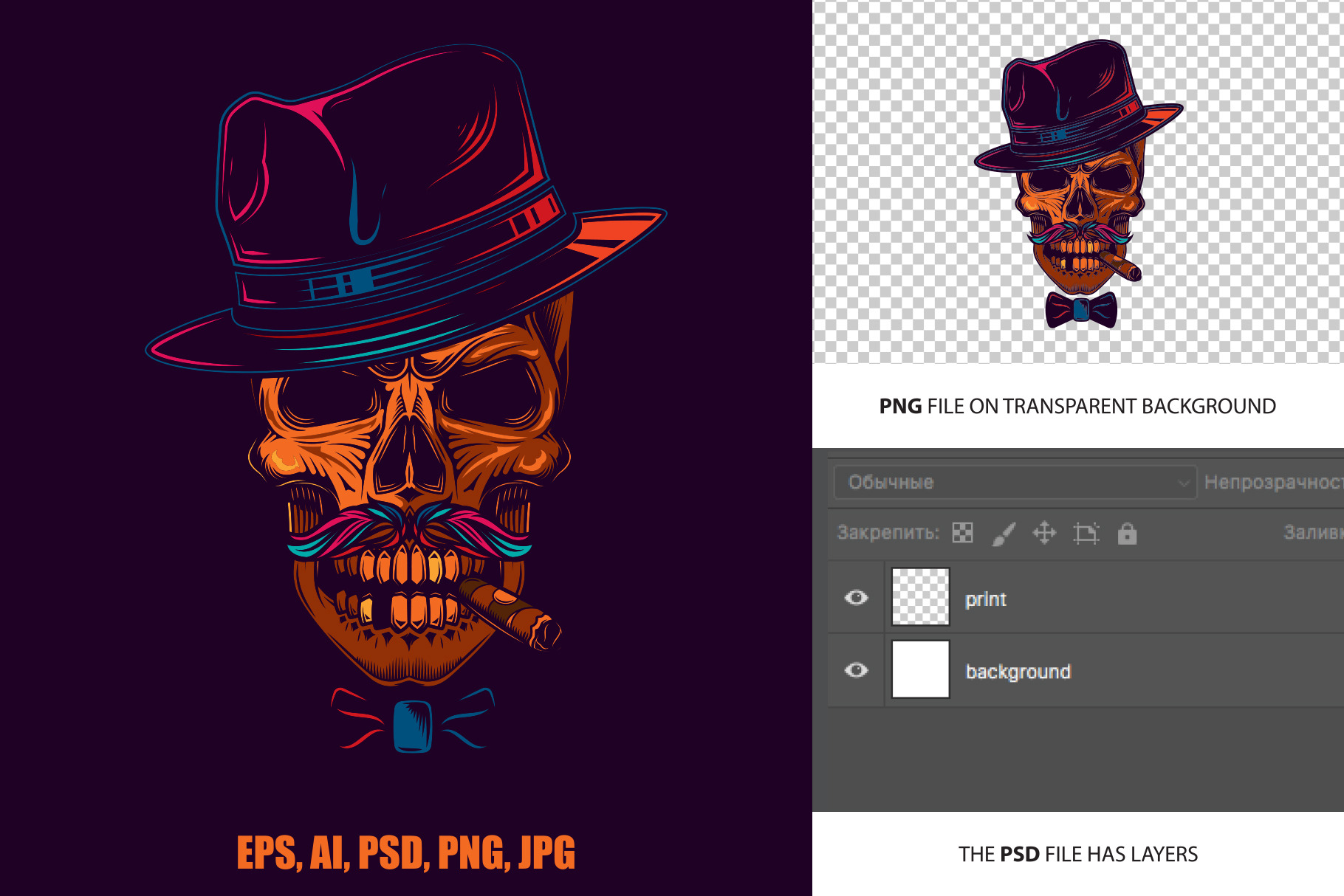Click the print layer name

pos(986,599)
